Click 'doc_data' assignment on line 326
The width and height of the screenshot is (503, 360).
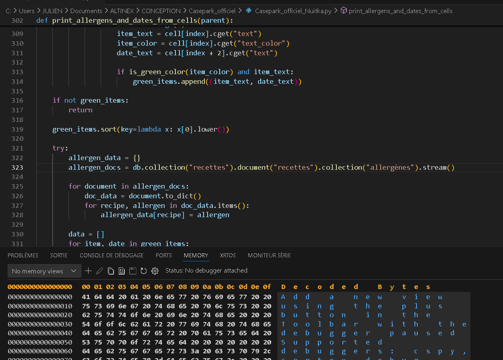click(100, 196)
